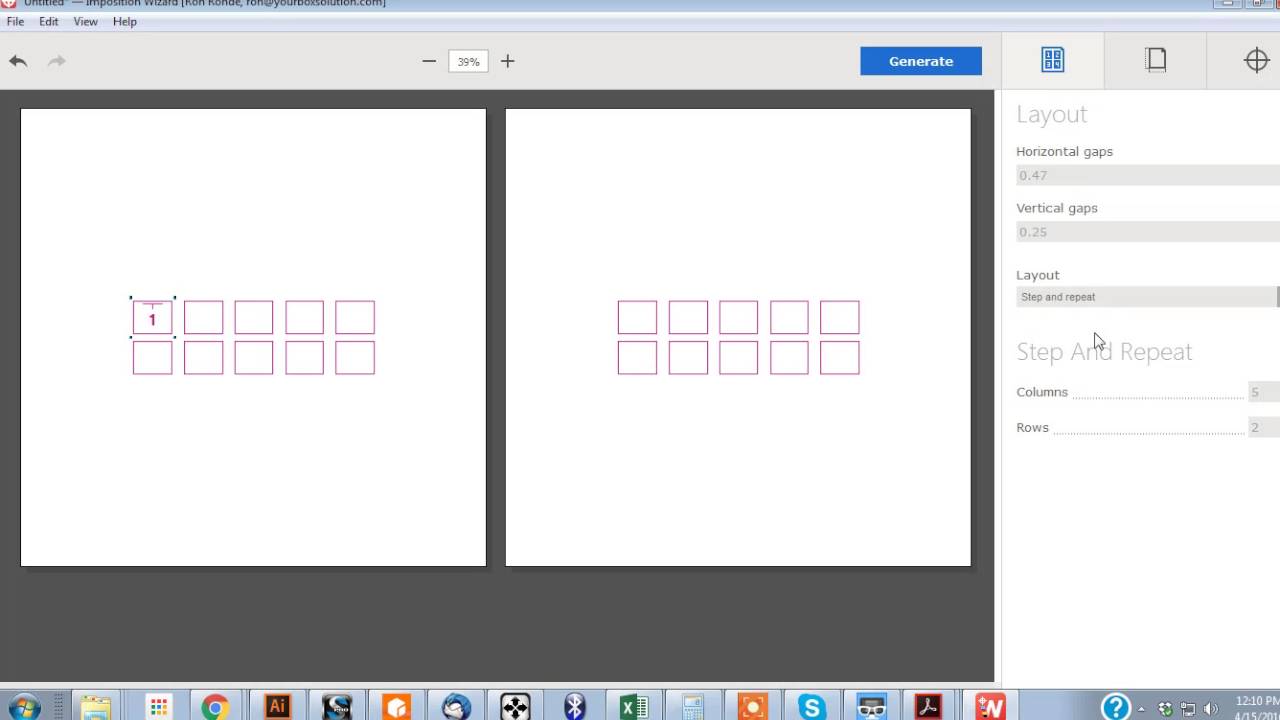Select cell number 1 on left sheet

(x=153, y=318)
